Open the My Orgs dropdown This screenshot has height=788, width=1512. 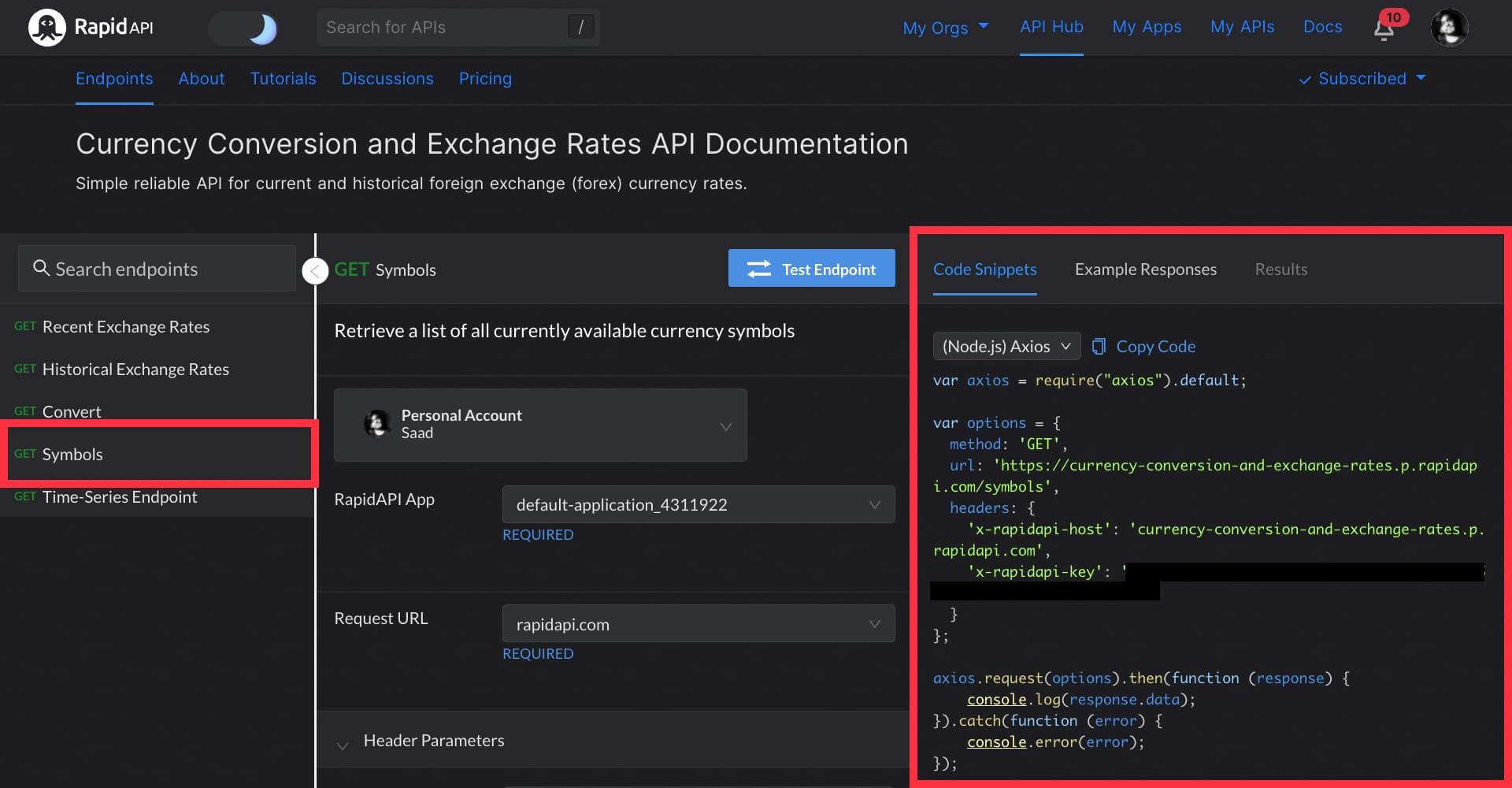tap(946, 28)
